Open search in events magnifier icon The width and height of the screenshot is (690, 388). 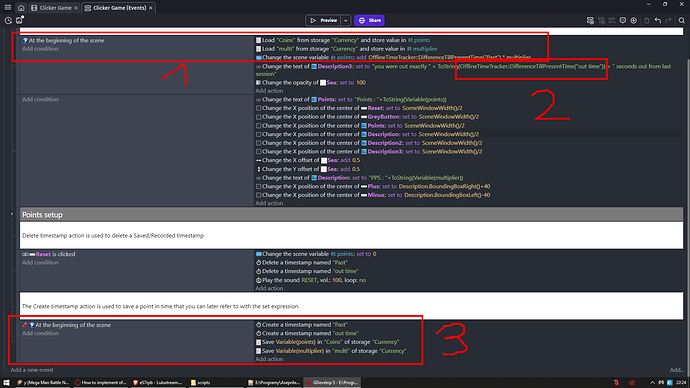tap(682, 20)
